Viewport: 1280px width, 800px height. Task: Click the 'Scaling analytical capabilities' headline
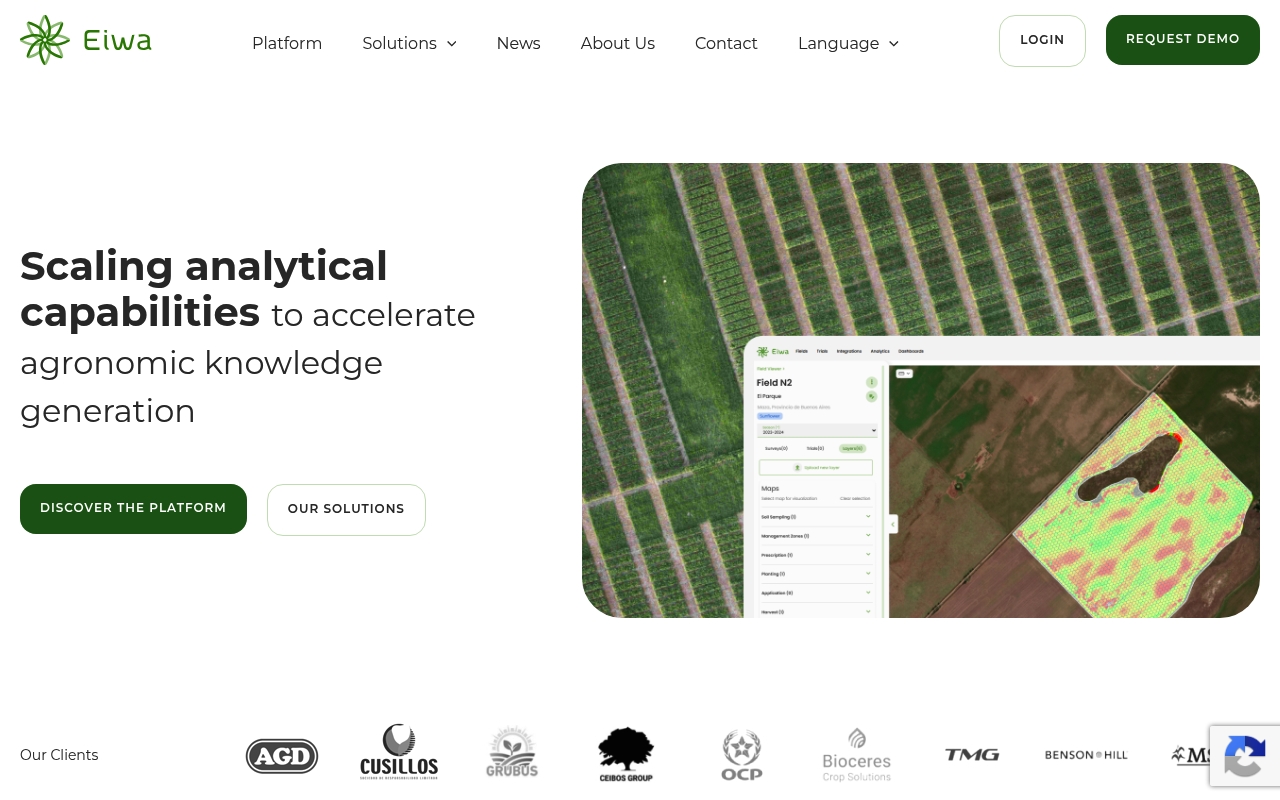tap(204, 289)
